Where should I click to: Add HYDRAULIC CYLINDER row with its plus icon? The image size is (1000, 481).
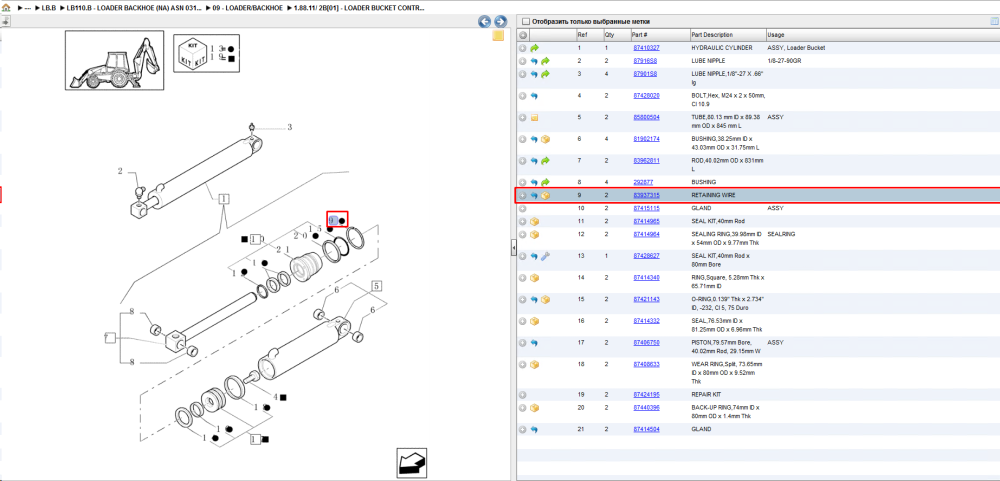click(x=522, y=48)
